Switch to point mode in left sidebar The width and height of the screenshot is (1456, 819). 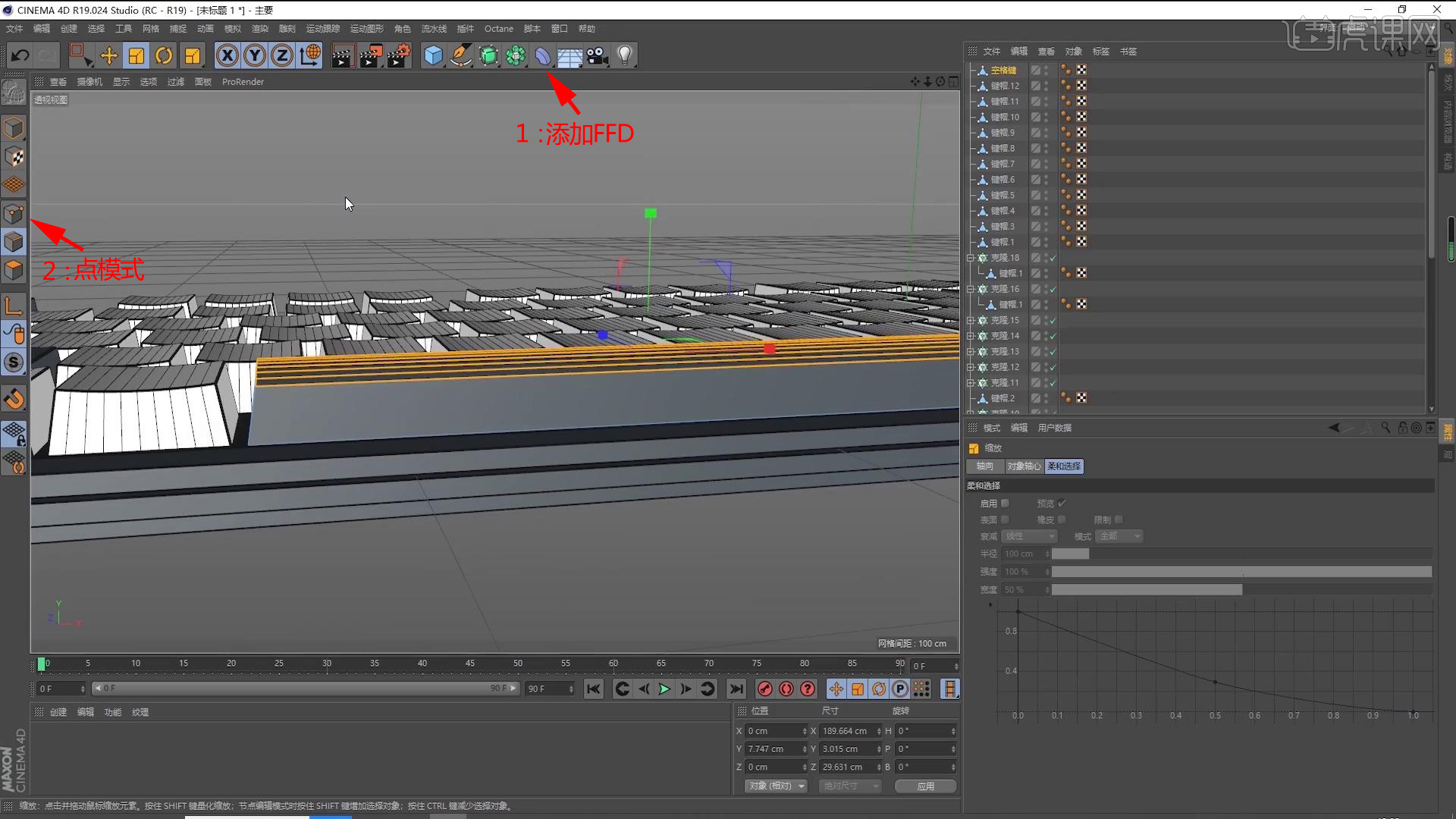point(14,214)
